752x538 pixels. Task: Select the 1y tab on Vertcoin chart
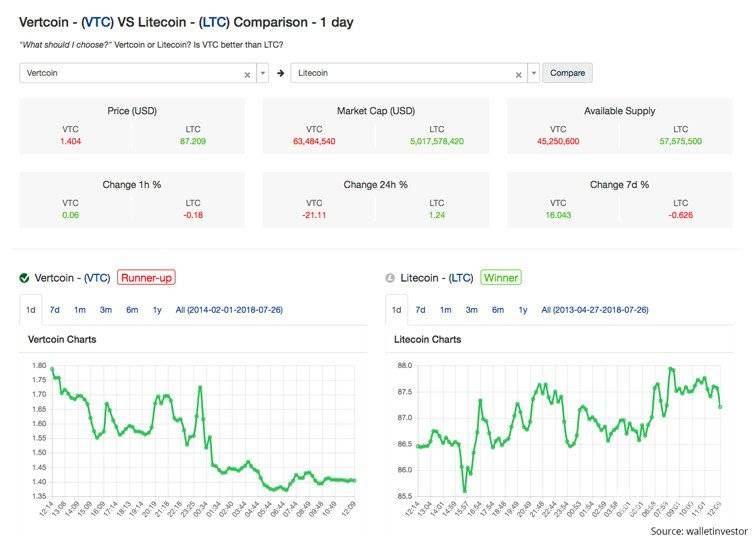pyautogui.click(x=157, y=310)
